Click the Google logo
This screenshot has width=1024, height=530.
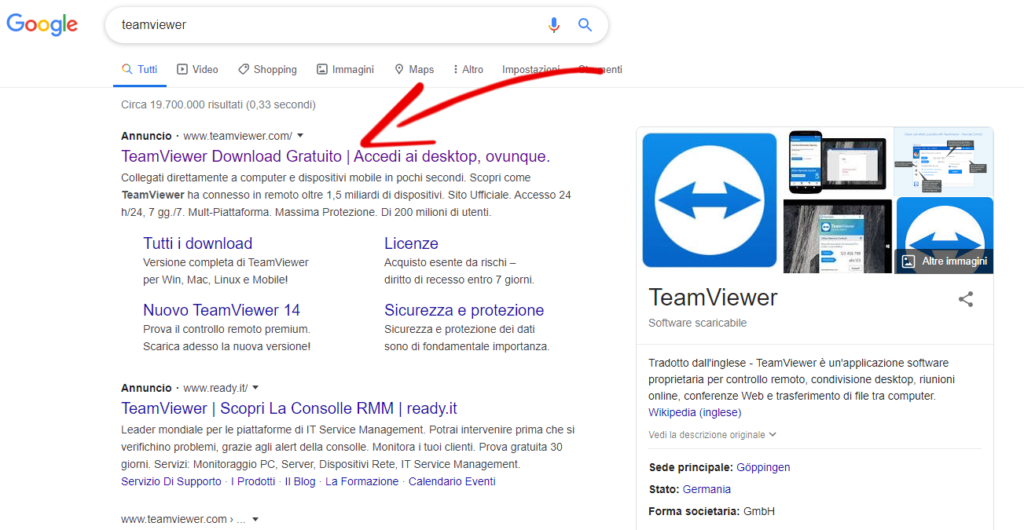point(42,24)
